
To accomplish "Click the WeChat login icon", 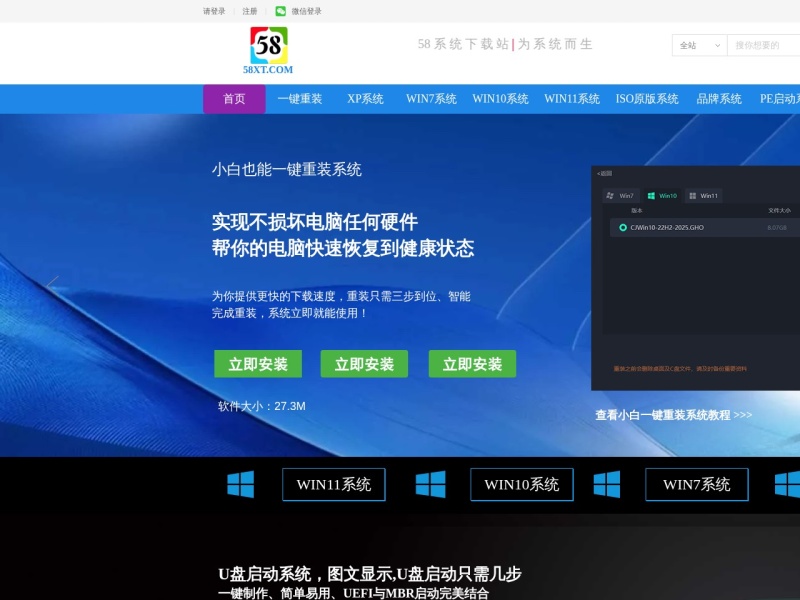I will (x=281, y=11).
